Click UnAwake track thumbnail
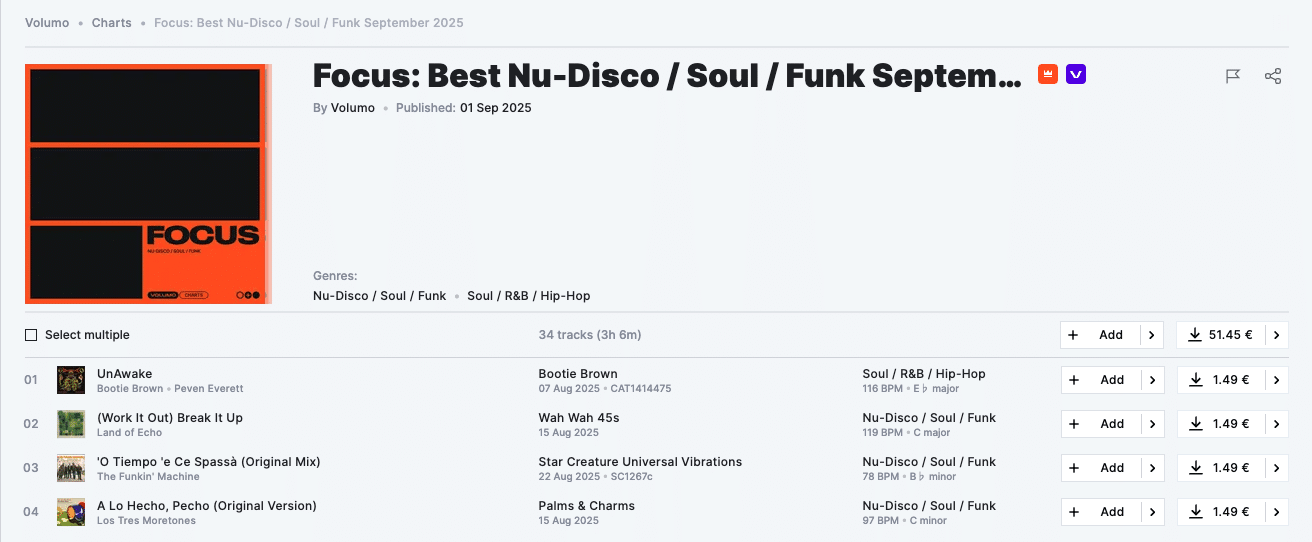Screen dimensions: 1312x542 (71, 380)
